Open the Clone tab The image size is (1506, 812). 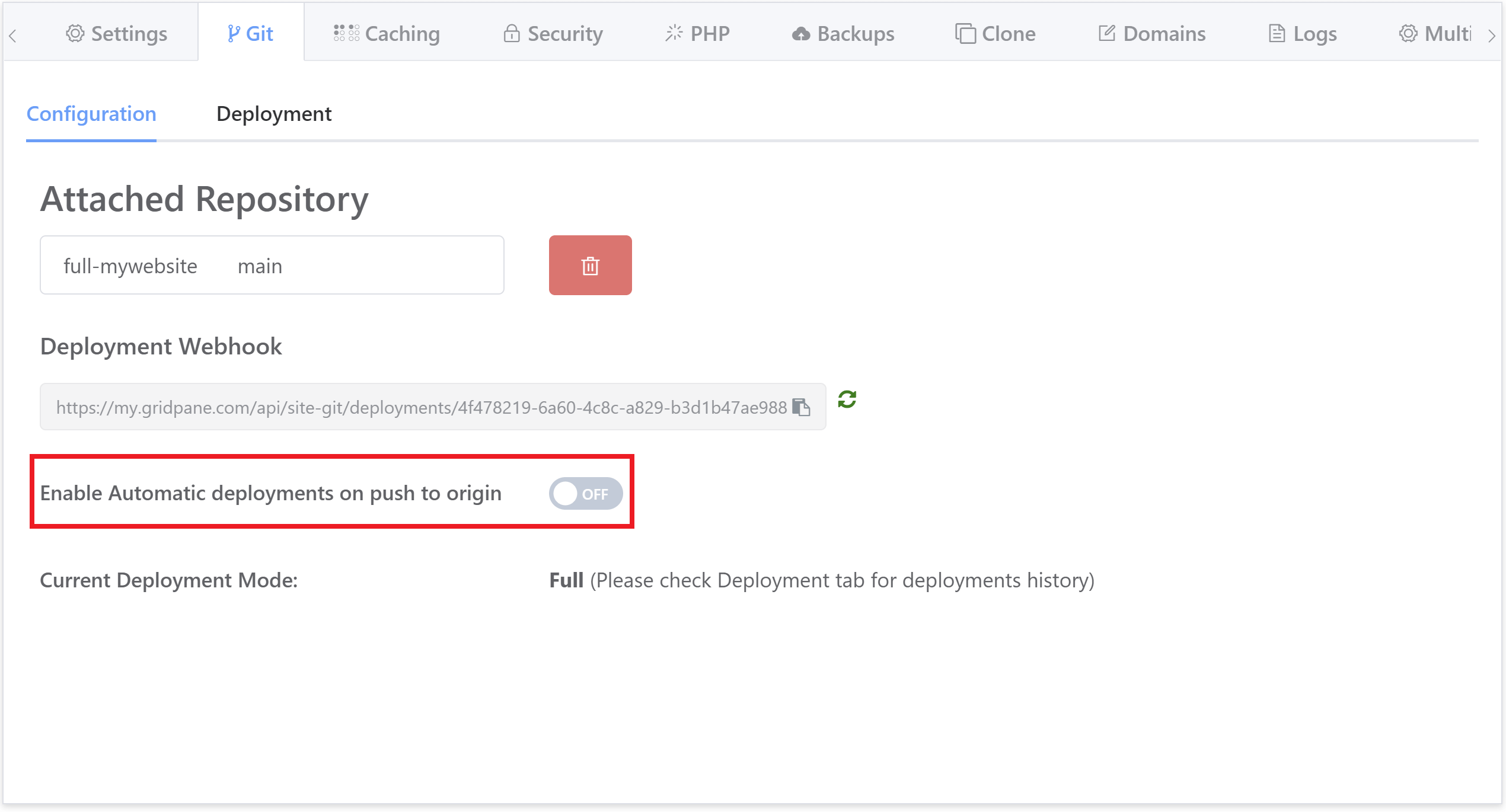tap(996, 34)
